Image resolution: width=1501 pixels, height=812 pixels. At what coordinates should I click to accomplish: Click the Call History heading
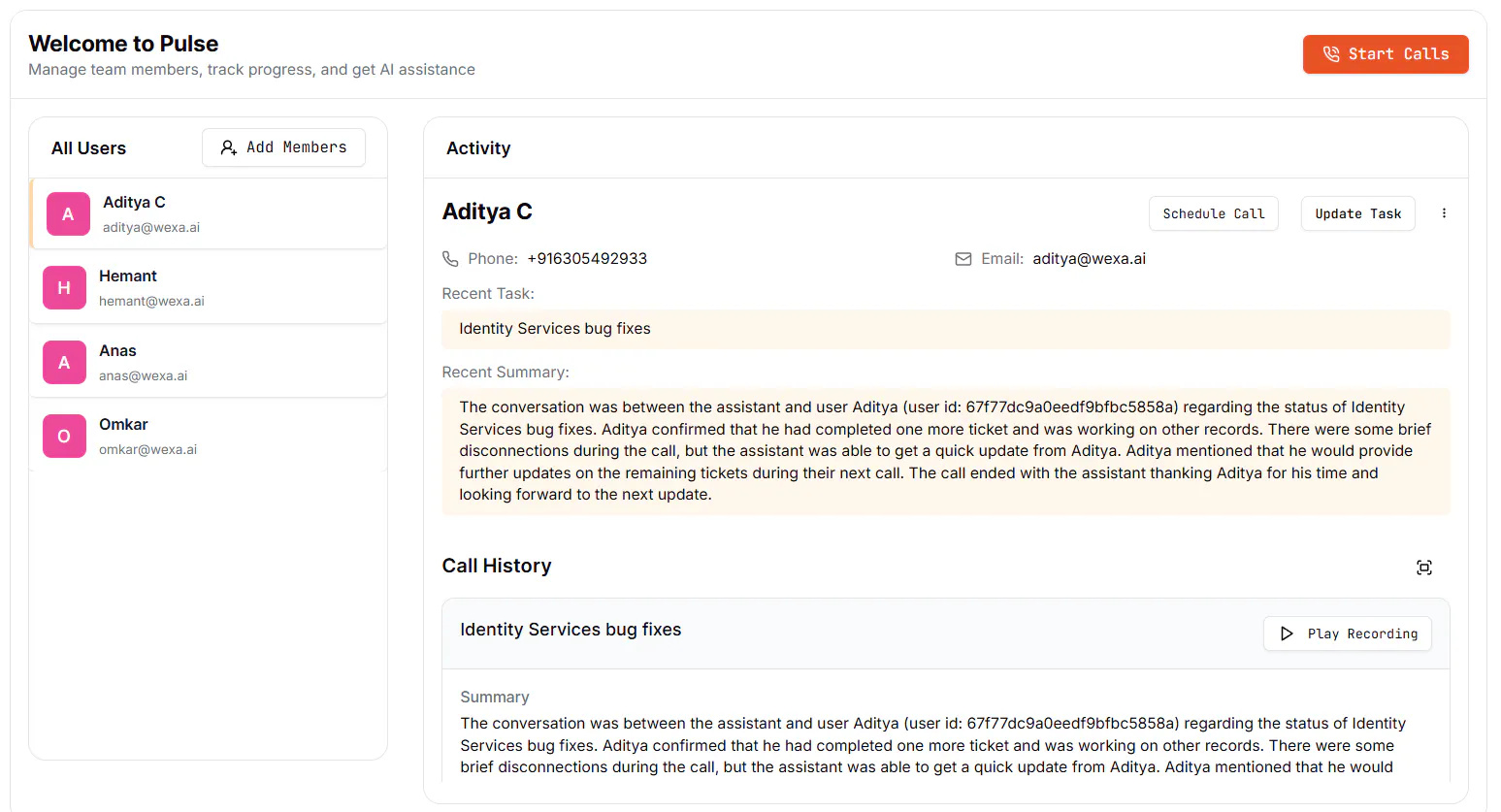pyautogui.click(x=497, y=566)
